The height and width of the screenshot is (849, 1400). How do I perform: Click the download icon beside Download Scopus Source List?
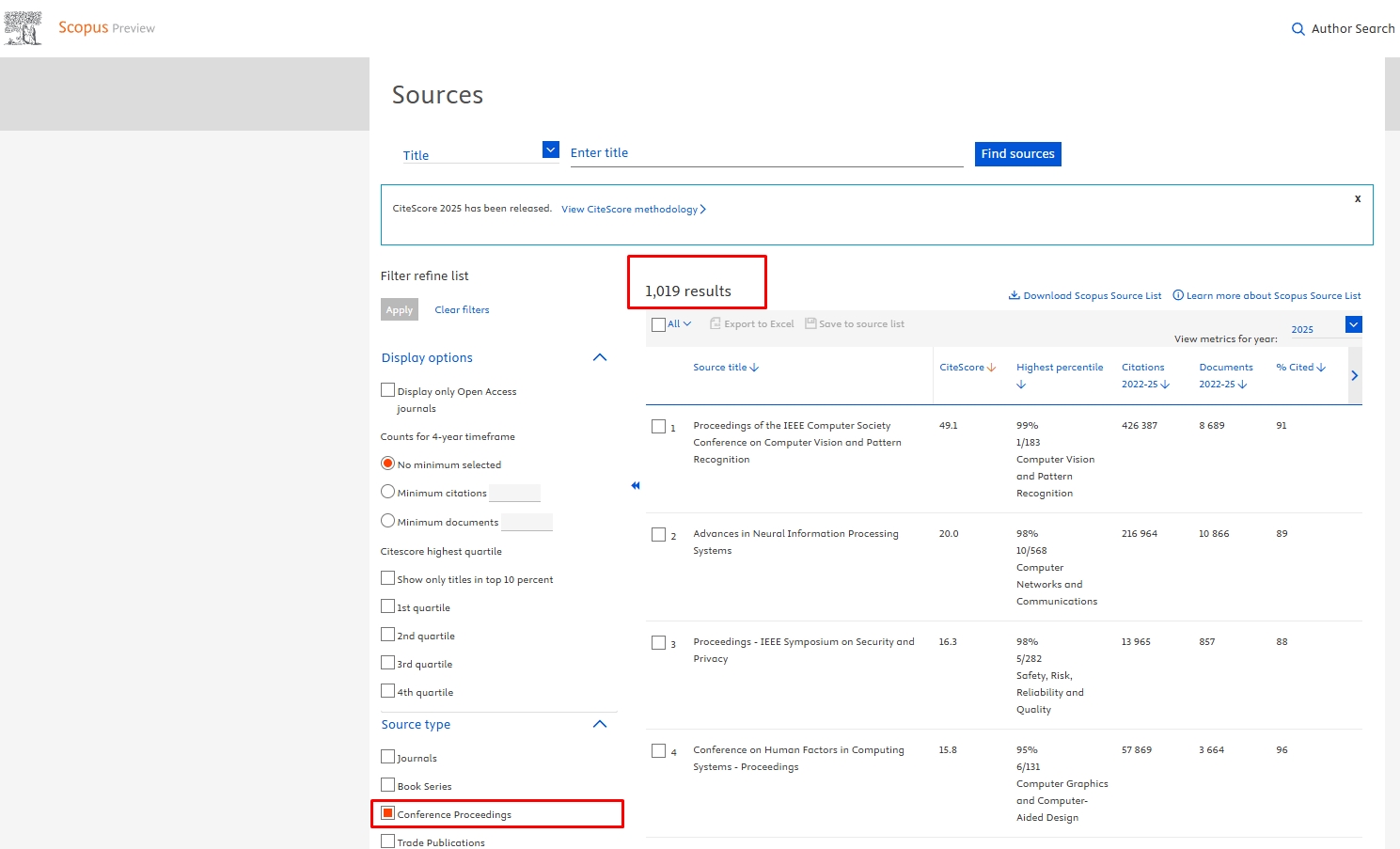click(x=1015, y=295)
